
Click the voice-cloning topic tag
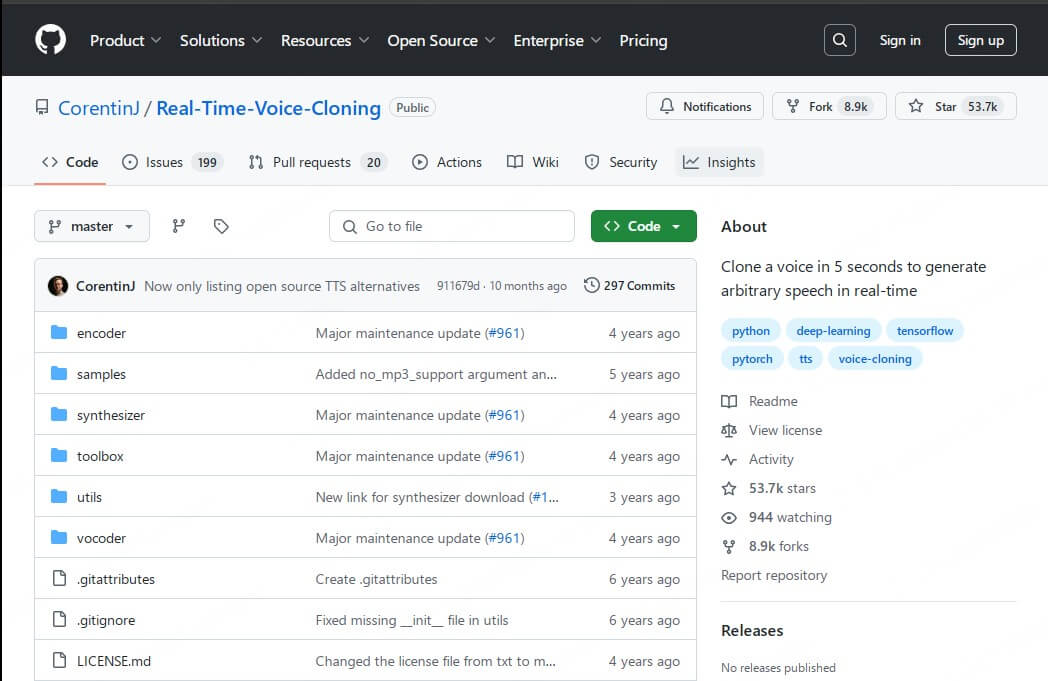point(875,359)
